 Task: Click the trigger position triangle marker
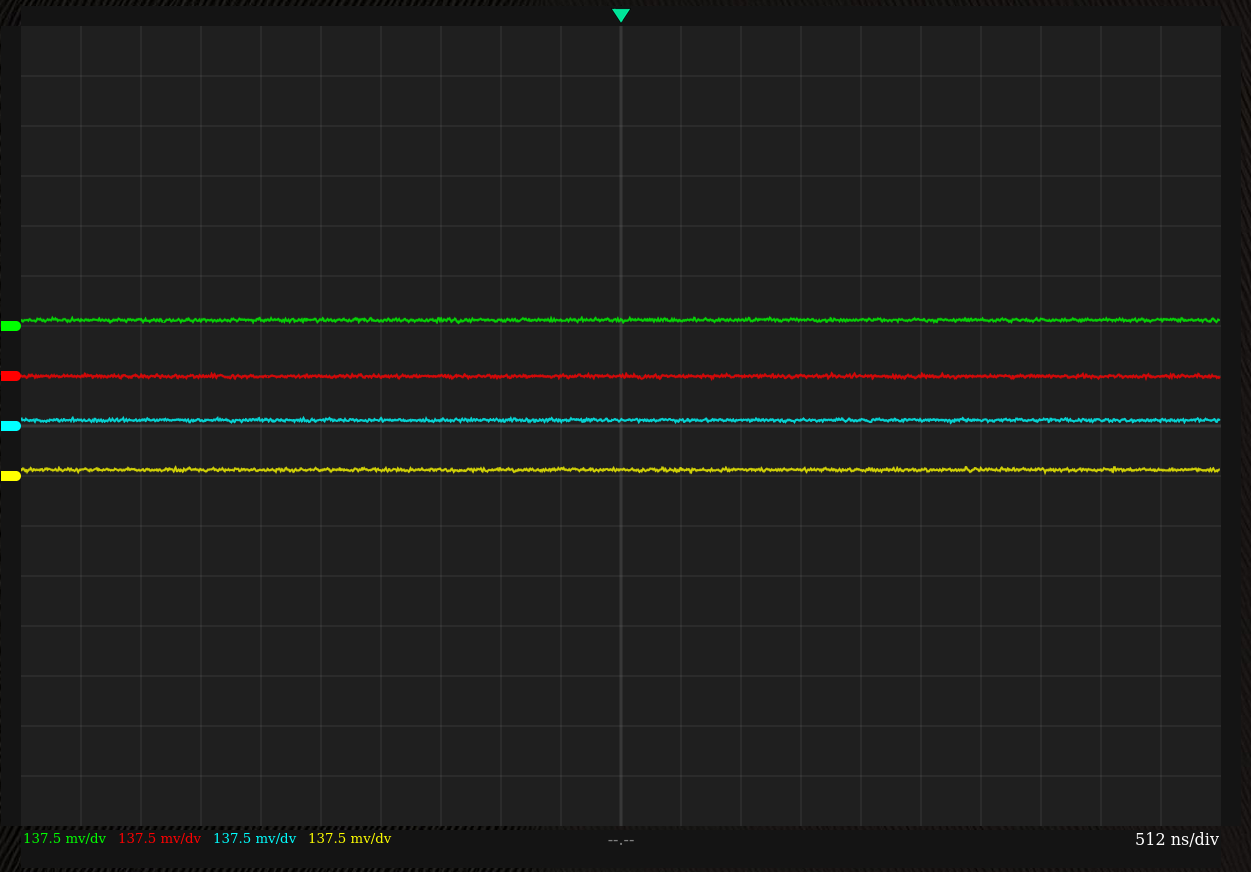pos(621,15)
